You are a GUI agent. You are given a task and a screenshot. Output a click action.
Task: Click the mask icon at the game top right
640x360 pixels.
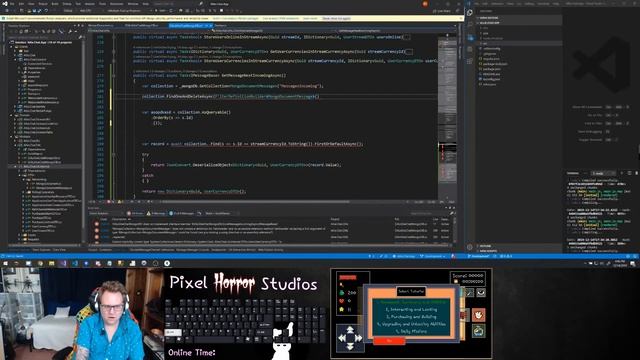(481, 293)
